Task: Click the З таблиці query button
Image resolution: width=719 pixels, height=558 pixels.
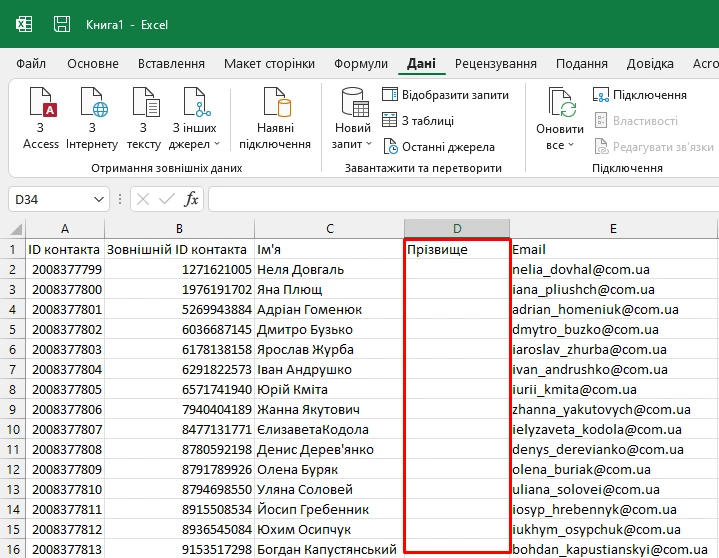Action: [418, 121]
